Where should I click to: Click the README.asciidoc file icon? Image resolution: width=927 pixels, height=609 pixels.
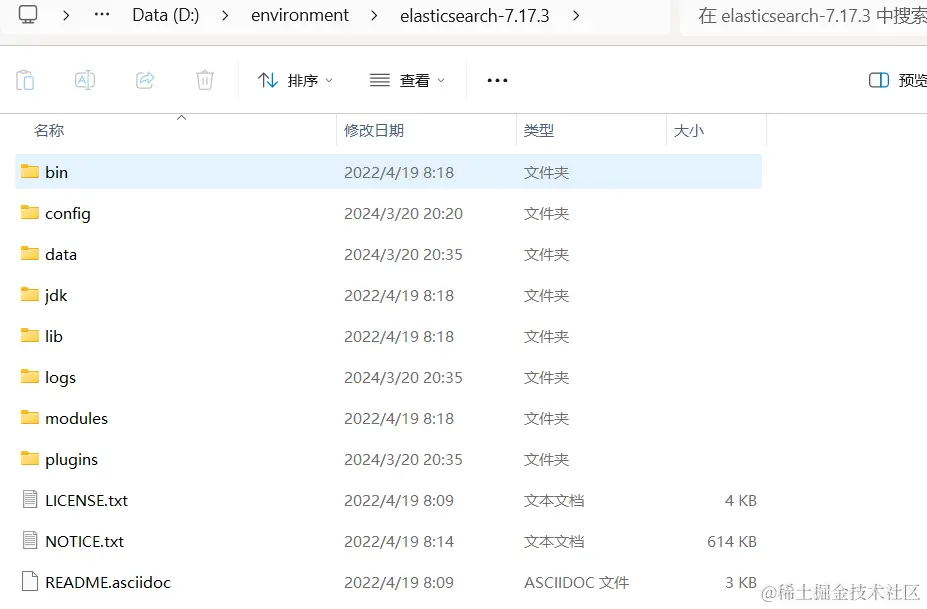point(30,582)
